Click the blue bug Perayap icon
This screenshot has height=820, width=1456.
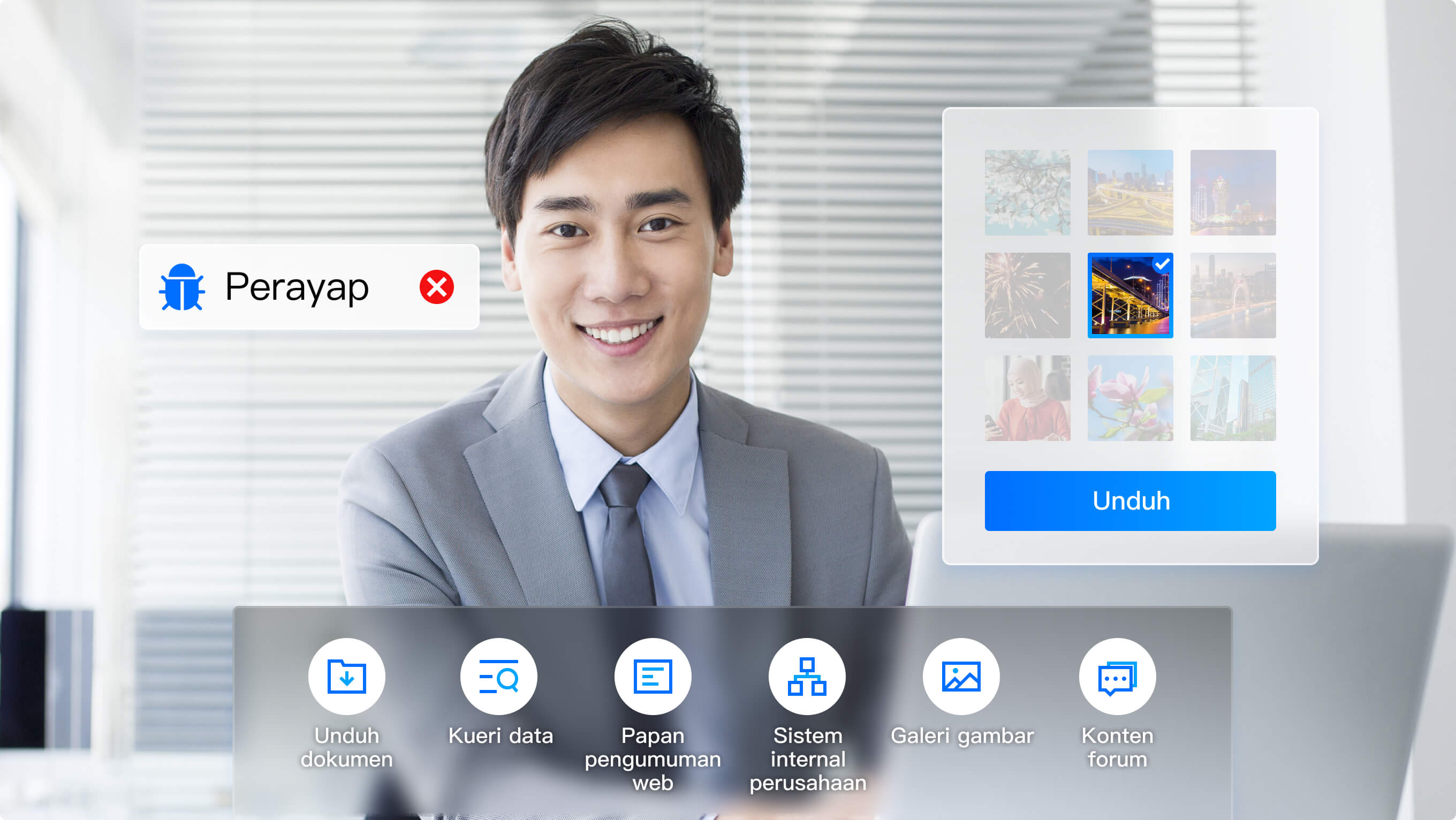pos(182,287)
